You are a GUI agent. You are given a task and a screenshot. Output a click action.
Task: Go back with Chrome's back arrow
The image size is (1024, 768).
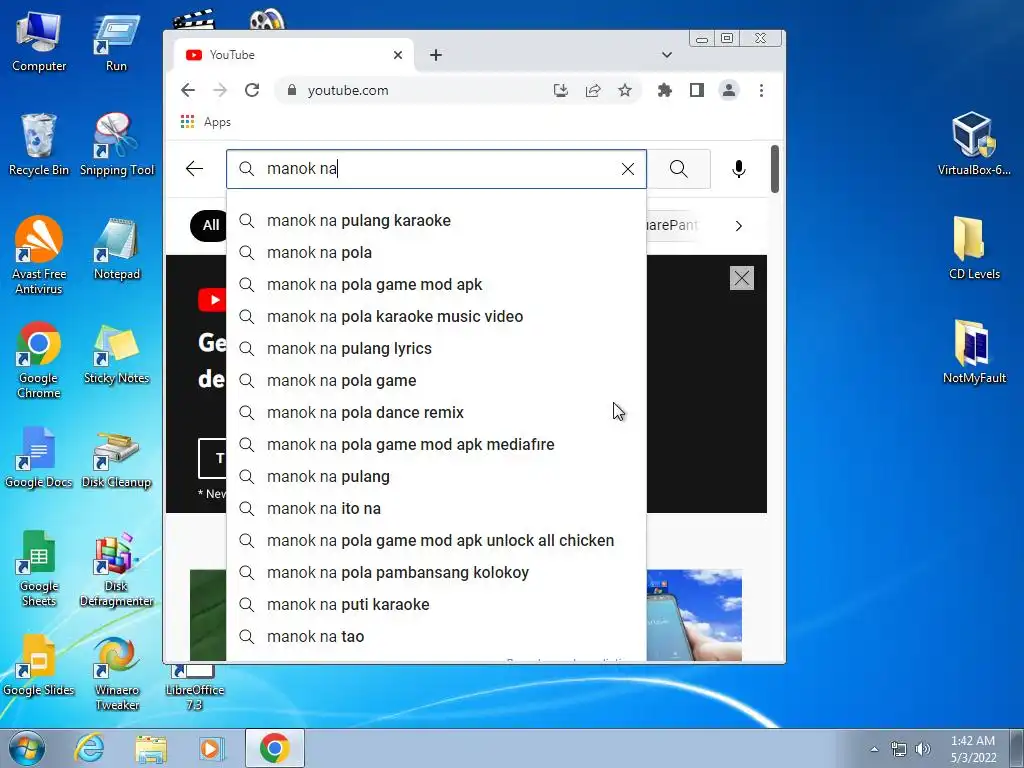tap(188, 90)
